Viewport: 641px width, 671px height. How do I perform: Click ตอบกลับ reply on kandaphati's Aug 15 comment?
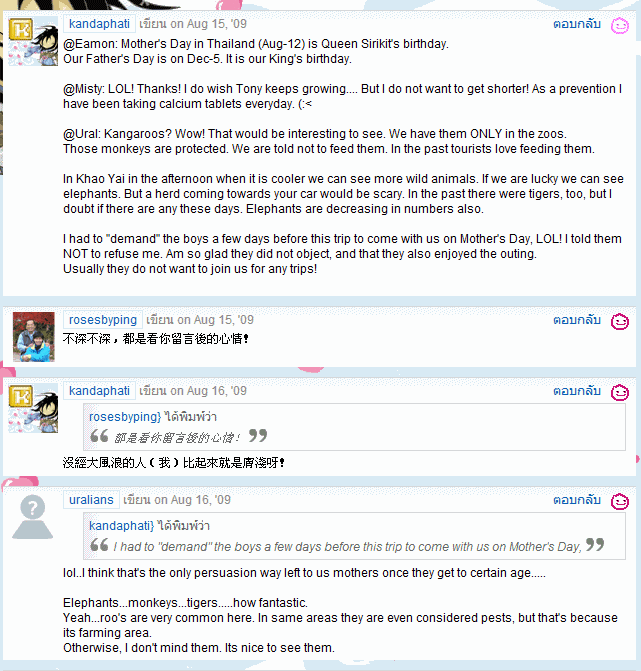(x=577, y=24)
